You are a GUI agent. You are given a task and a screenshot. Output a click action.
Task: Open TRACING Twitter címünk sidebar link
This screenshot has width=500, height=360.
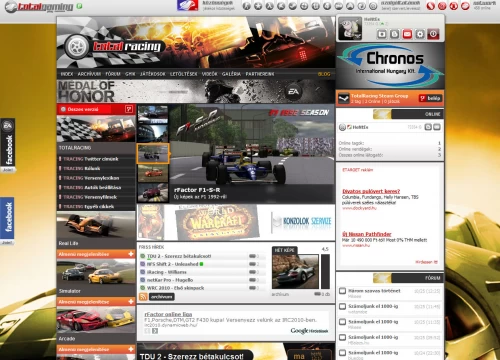[91, 159]
